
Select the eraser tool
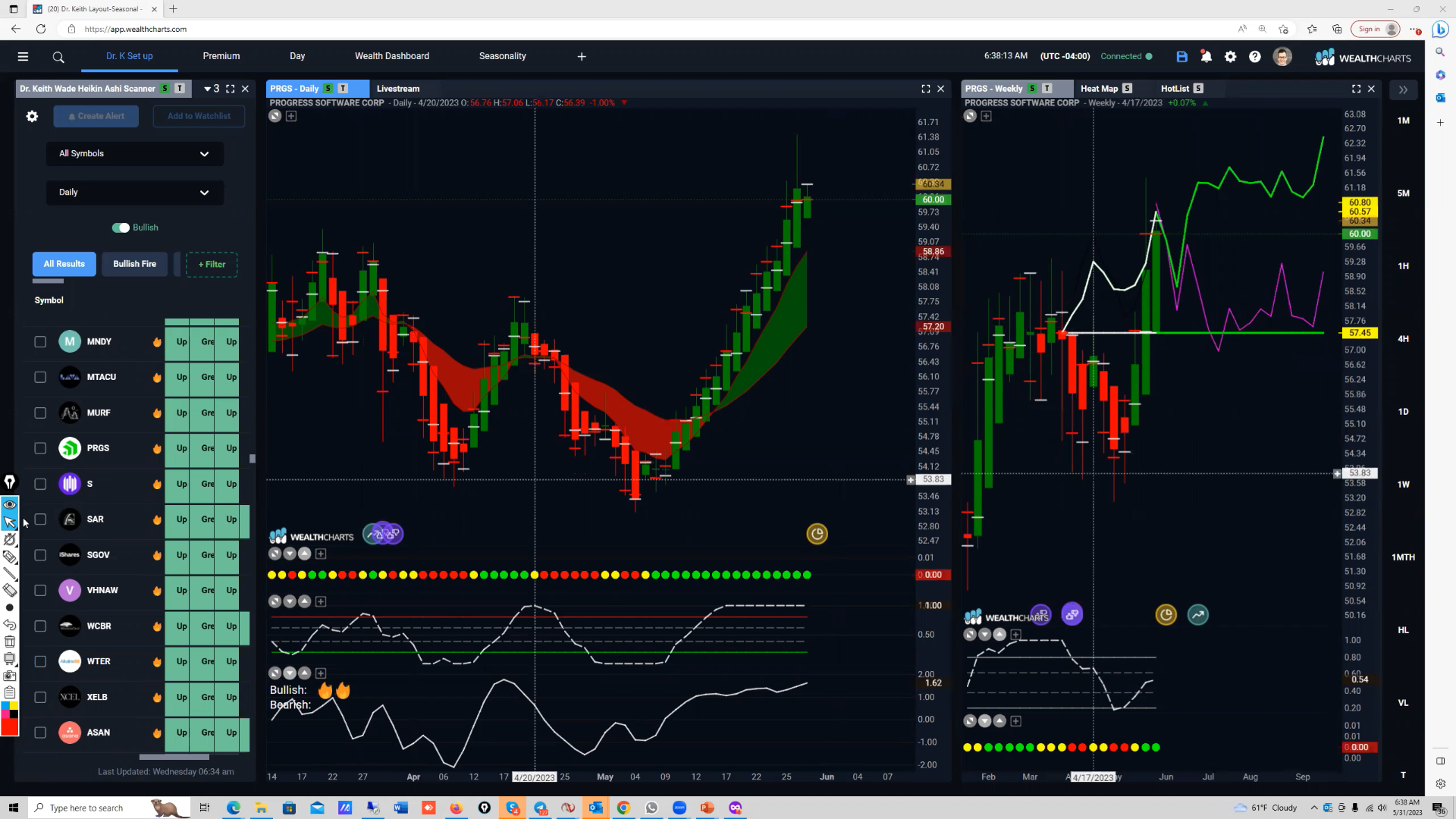pyautogui.click(x=10, y=591)
